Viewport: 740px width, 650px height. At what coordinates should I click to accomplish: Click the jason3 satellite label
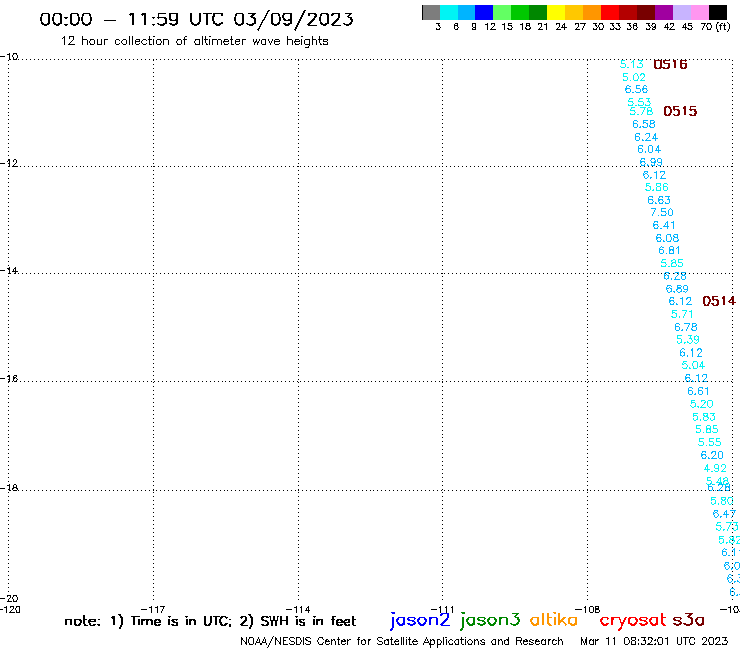tap(490, 620)
